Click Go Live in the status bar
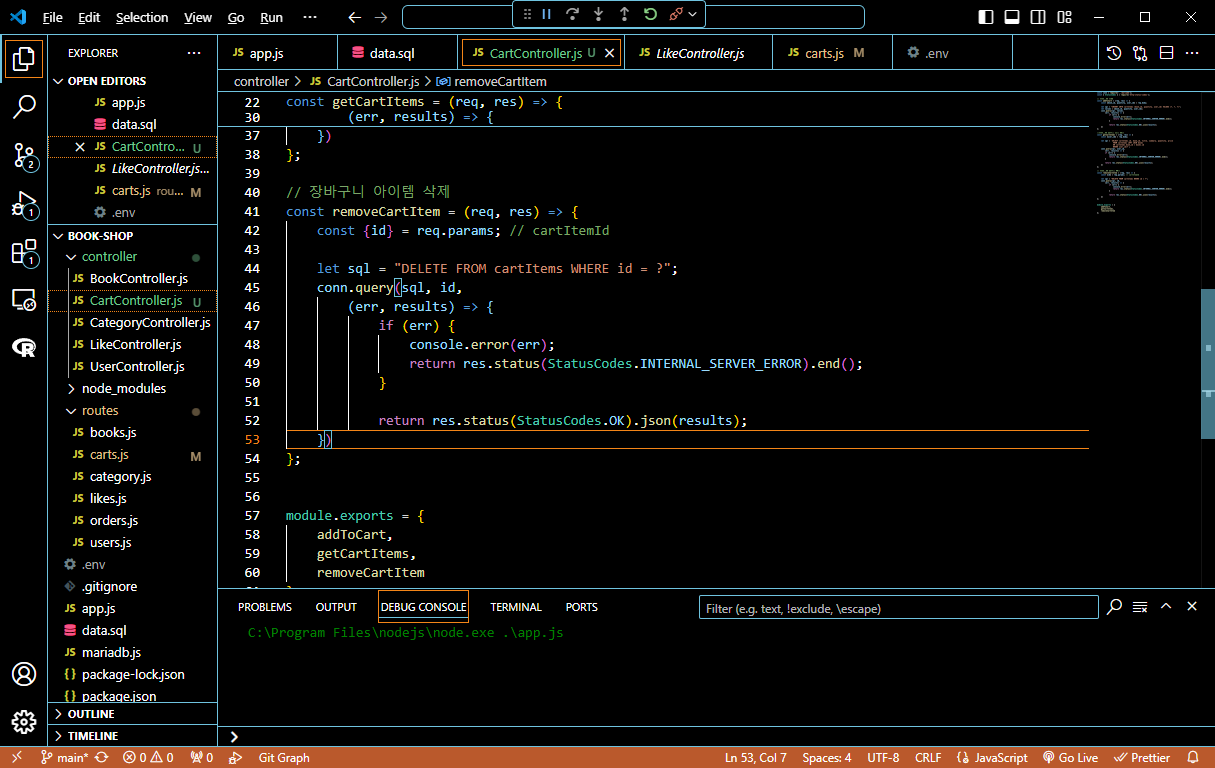Viewport: 1215px width, 768px height. pyautogui.click(x=1070, y=758)
